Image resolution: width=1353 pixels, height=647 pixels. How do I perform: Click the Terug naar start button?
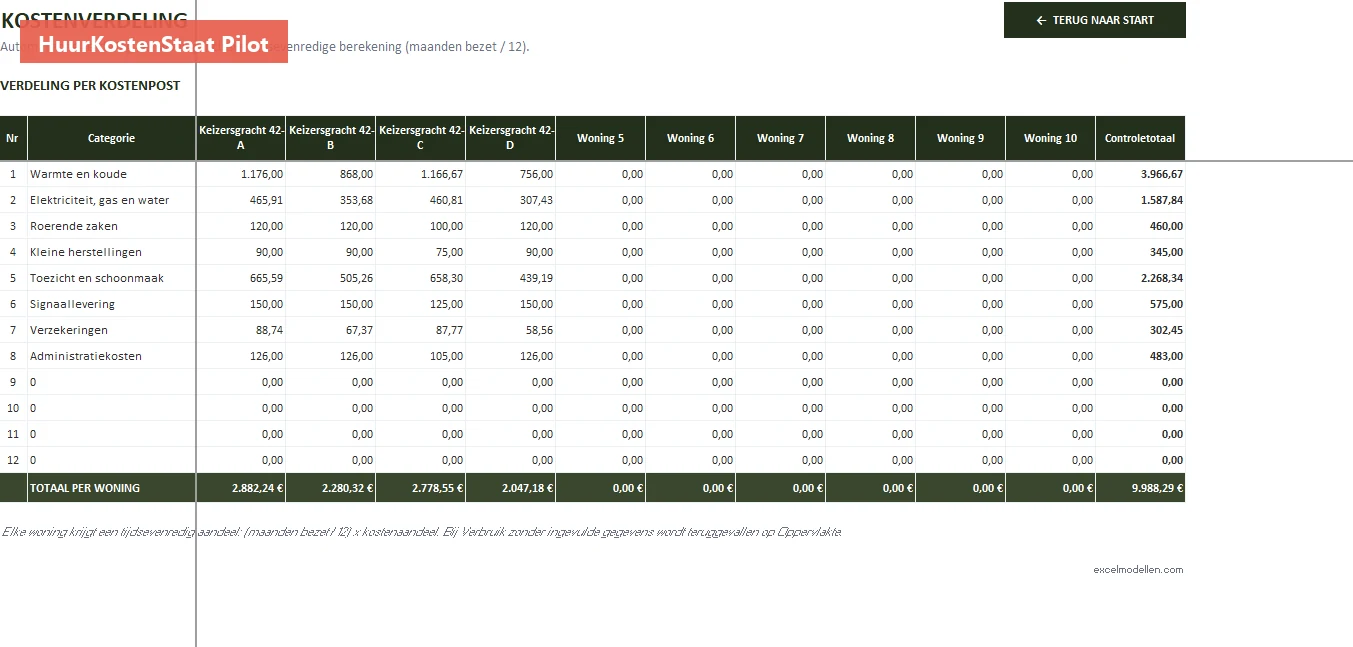[x=1095, y=20]
